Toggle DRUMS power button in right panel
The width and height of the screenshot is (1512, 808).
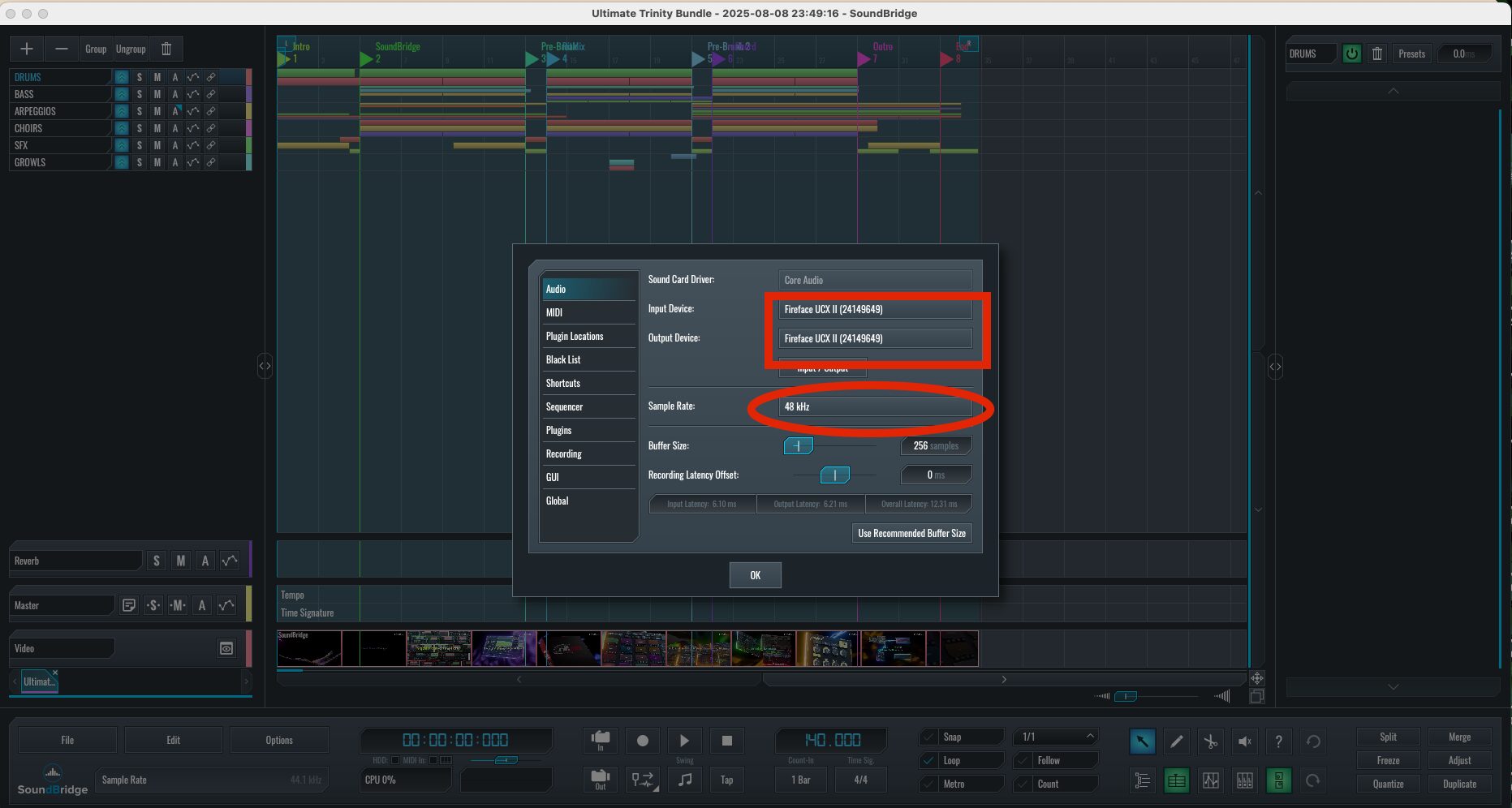coord(1351,54)
